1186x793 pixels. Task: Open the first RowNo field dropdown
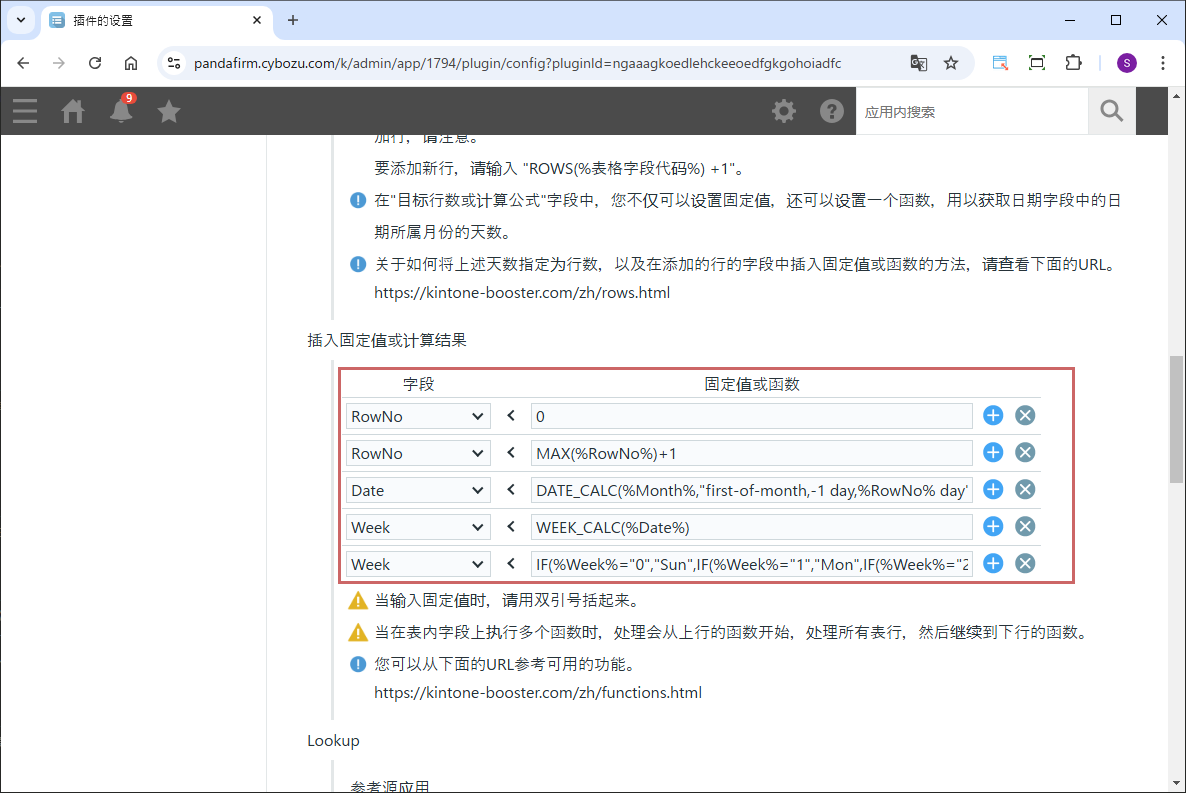418,416
